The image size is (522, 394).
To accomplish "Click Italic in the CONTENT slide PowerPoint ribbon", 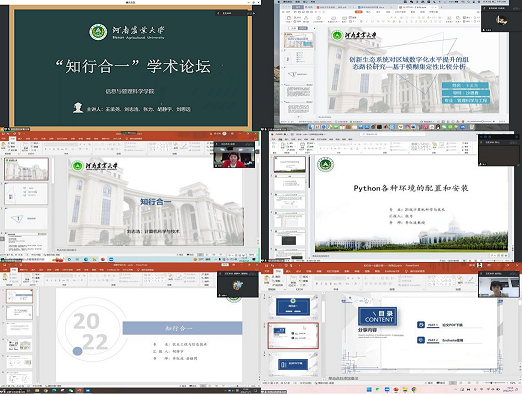I will tap(322, 284).
